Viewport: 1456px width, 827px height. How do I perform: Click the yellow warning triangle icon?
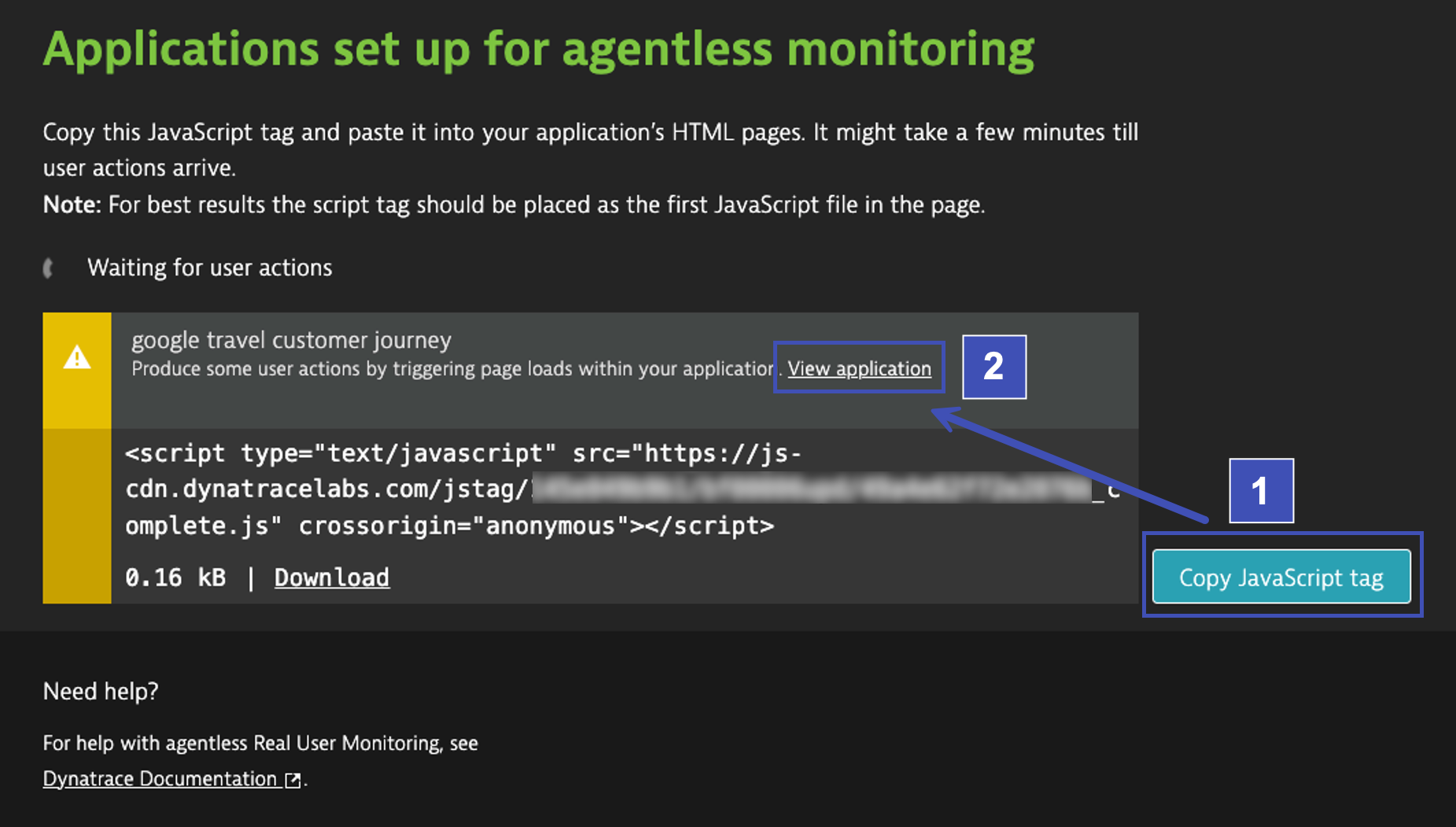click(77, 358)
